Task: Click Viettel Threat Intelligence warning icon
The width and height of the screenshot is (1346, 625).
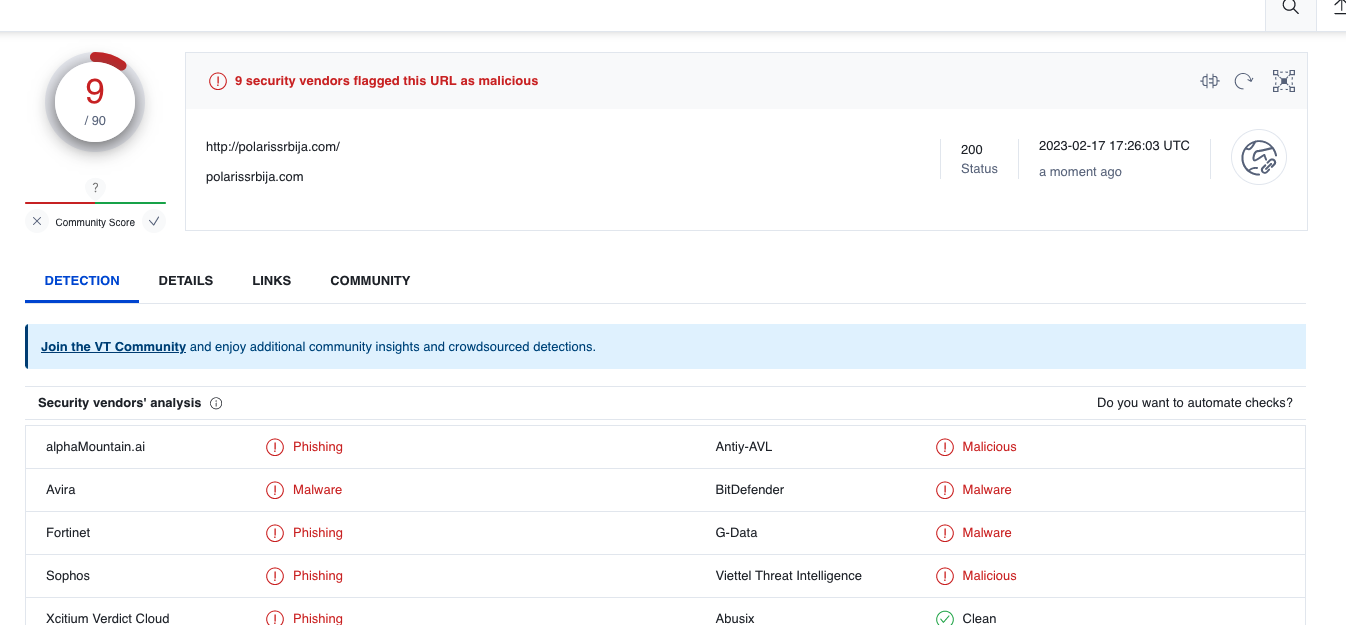Action: 945,576
